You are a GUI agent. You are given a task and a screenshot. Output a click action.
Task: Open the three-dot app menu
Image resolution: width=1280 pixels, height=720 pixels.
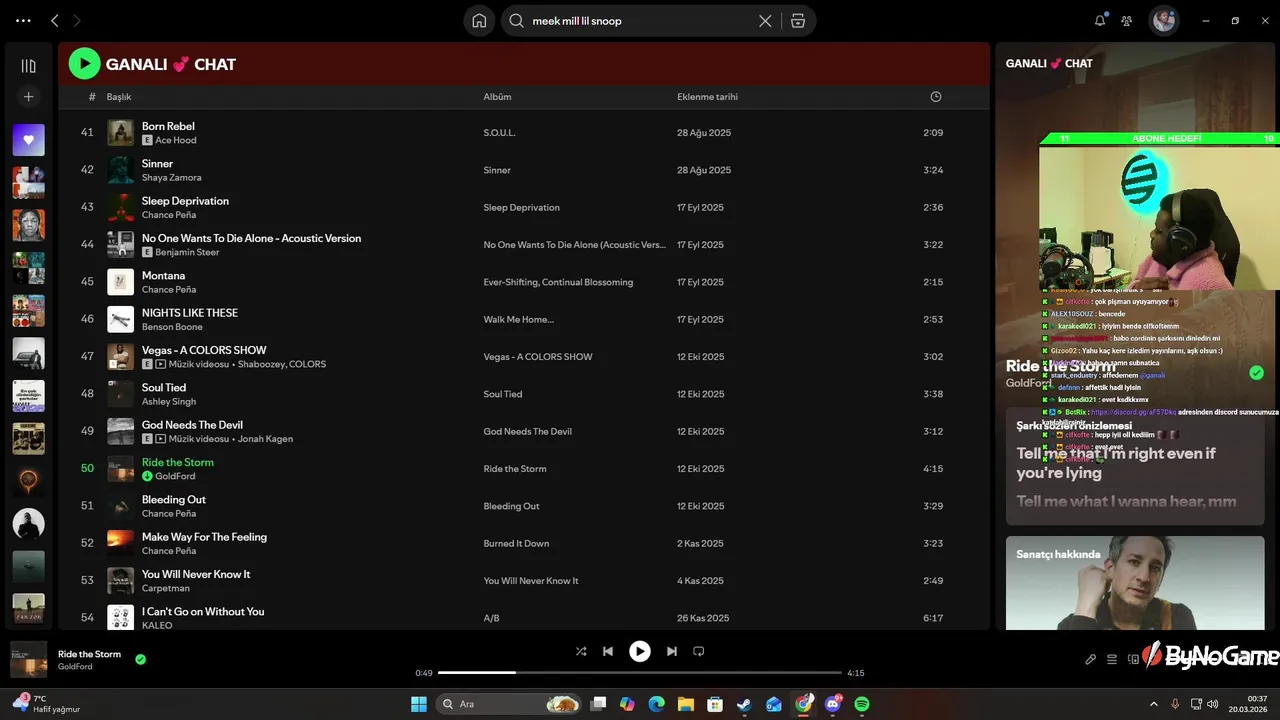coord(24,20)
